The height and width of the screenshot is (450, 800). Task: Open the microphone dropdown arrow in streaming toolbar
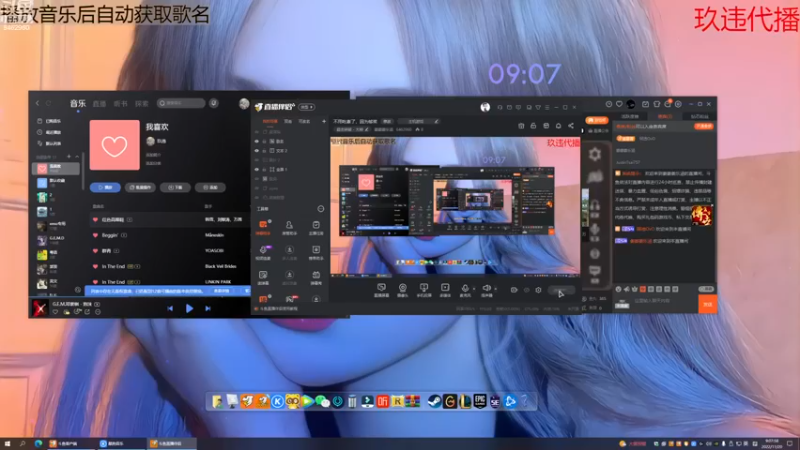(473, 289)
